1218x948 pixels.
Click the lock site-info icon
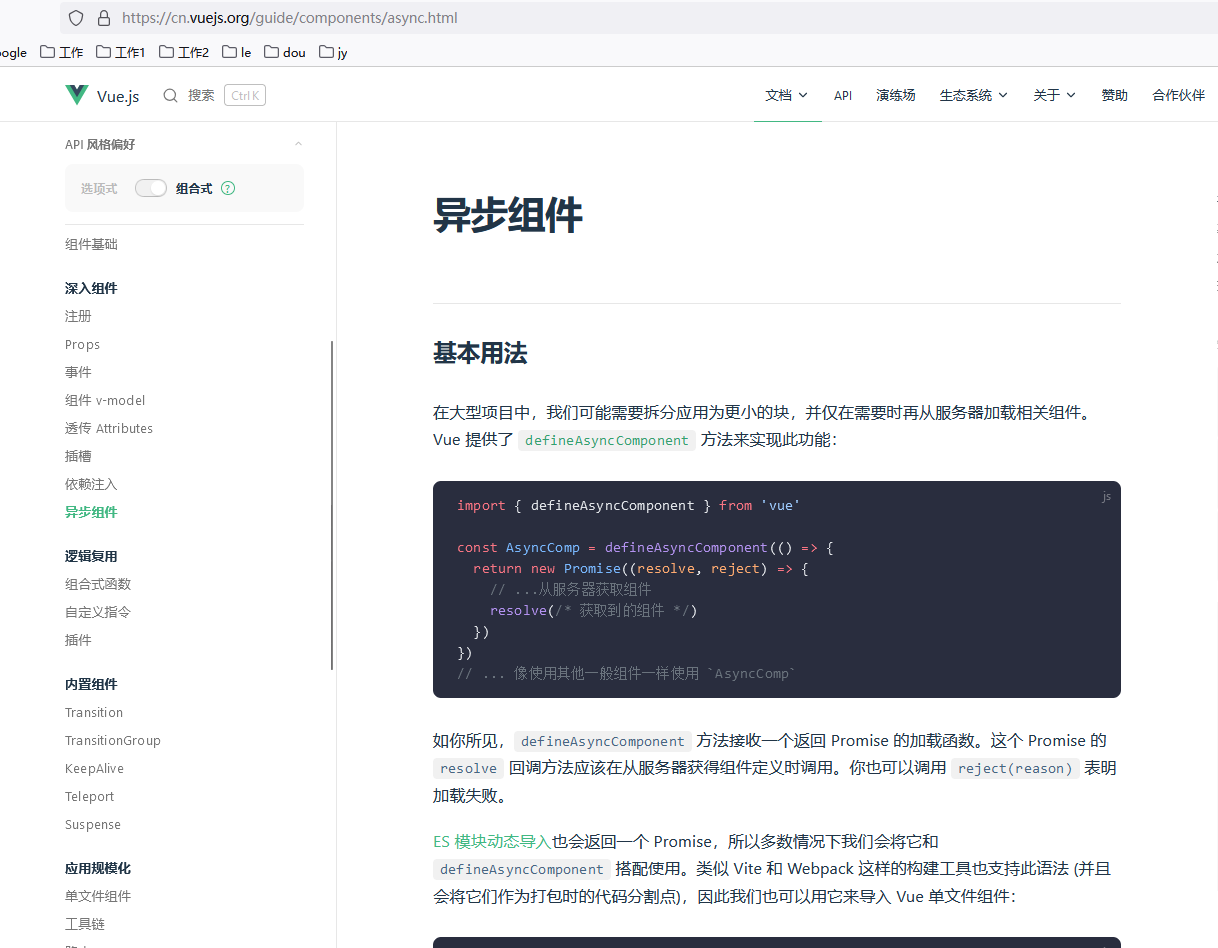(x=103, y=17)
